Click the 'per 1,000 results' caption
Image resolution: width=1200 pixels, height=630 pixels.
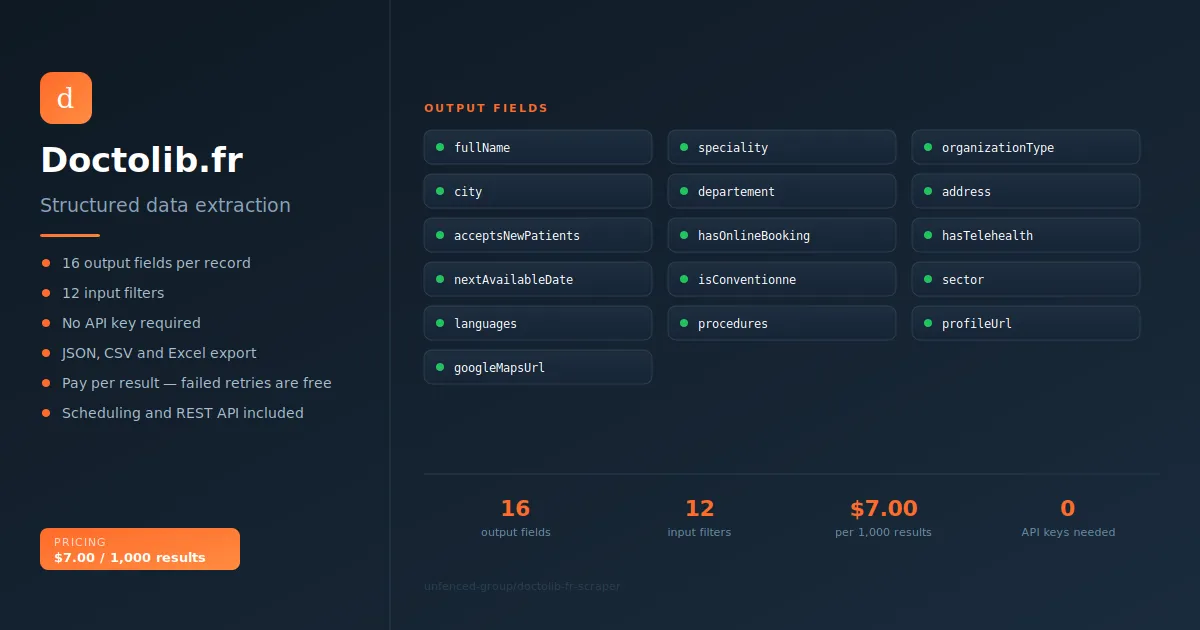883,532
